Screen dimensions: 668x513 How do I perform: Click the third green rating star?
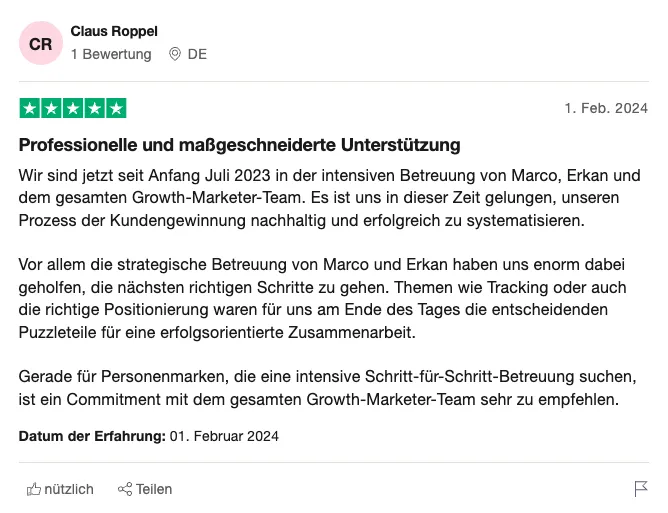(73, 108)
